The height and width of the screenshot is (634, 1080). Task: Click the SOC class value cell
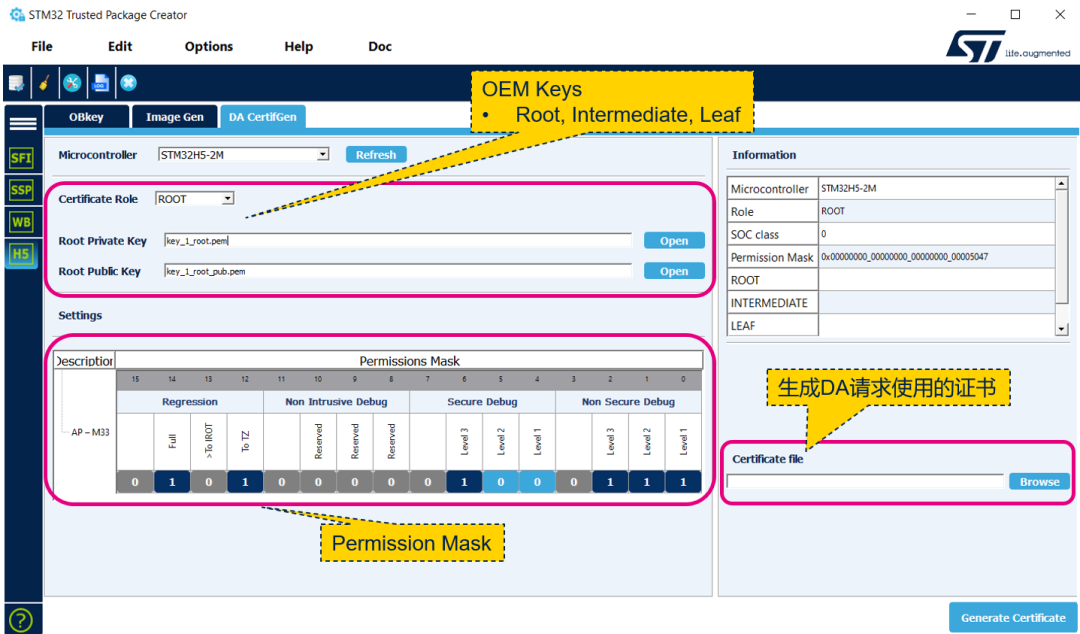point(937,234)
